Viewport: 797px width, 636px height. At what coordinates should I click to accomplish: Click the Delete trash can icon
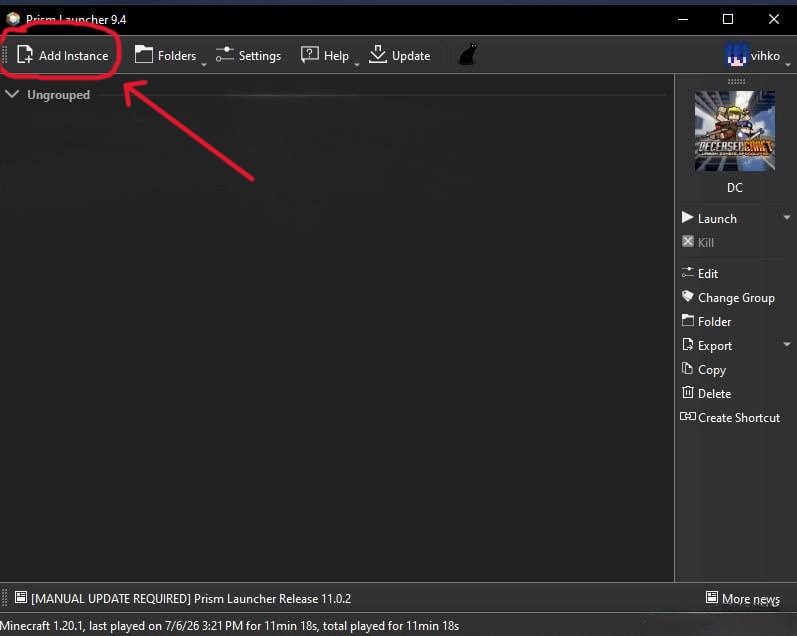pyautogui.click(x=687, y=392)
